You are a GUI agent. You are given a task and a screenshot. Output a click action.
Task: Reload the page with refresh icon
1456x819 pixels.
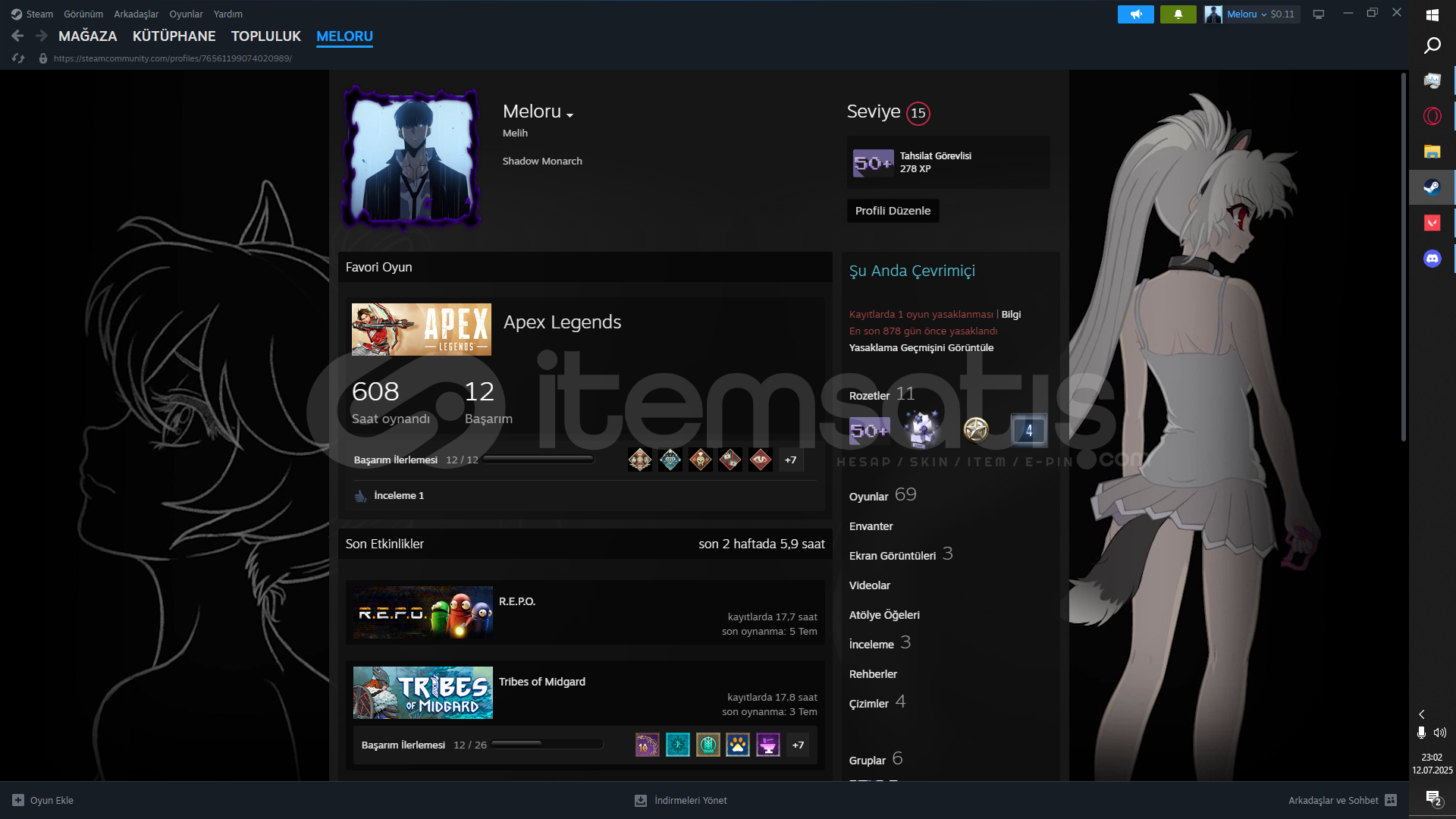18,58
